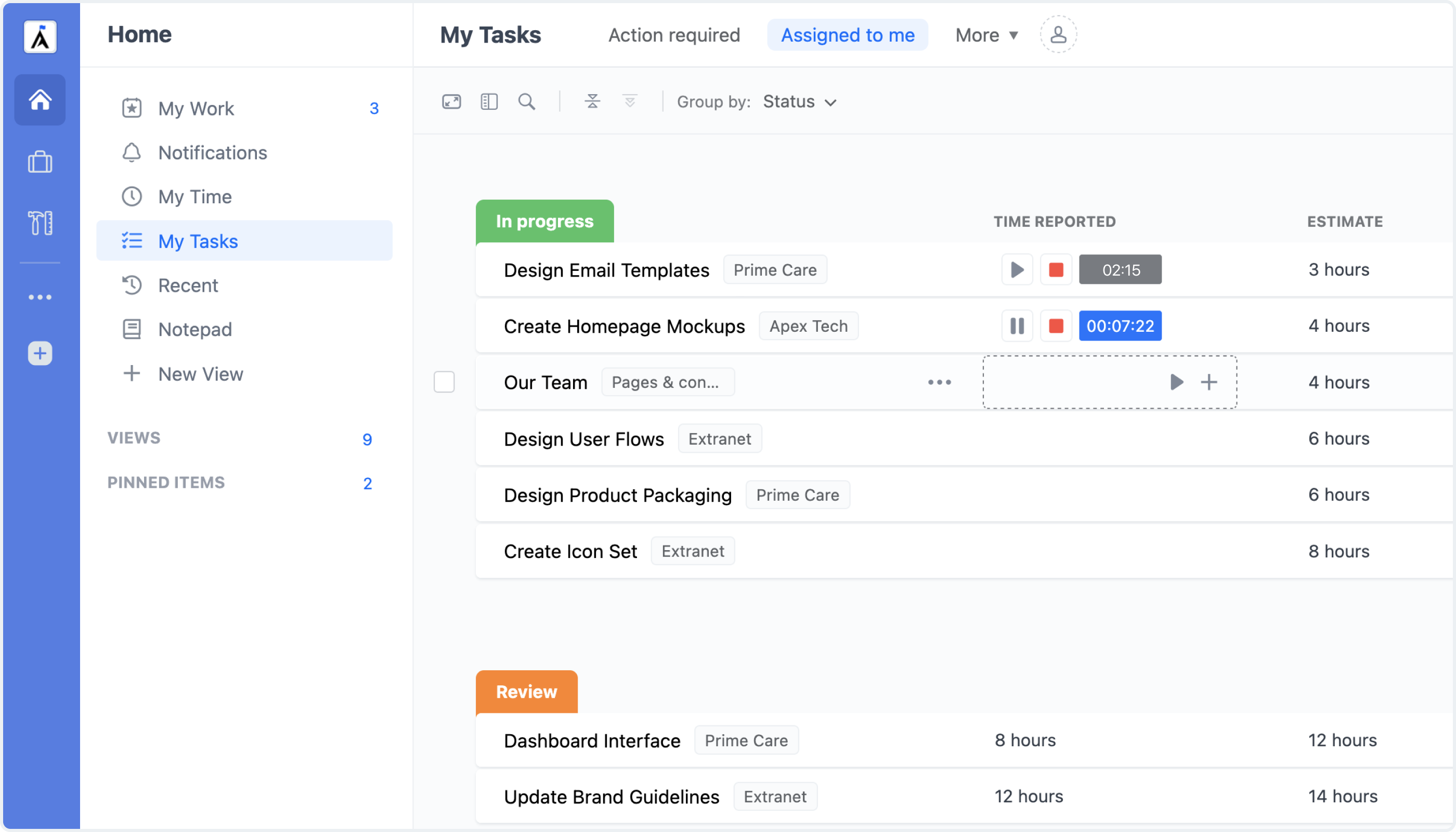
Task: Expand the Views section in sidebar
Action: [x=134, y=437]
